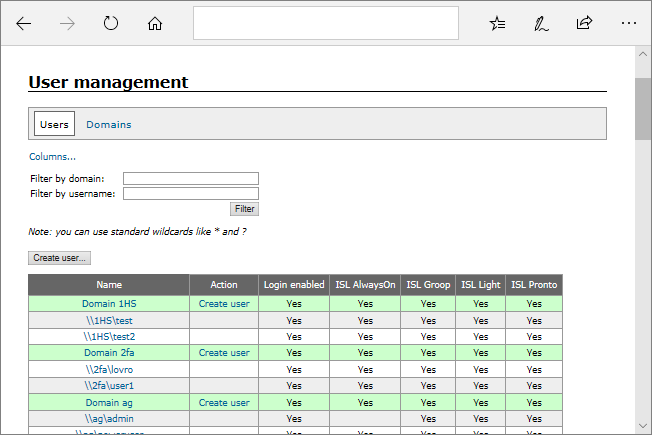Viewport: 652px width, 435px height.
Task: Open the browser more options ellipsis
Action: coord(628,23)
